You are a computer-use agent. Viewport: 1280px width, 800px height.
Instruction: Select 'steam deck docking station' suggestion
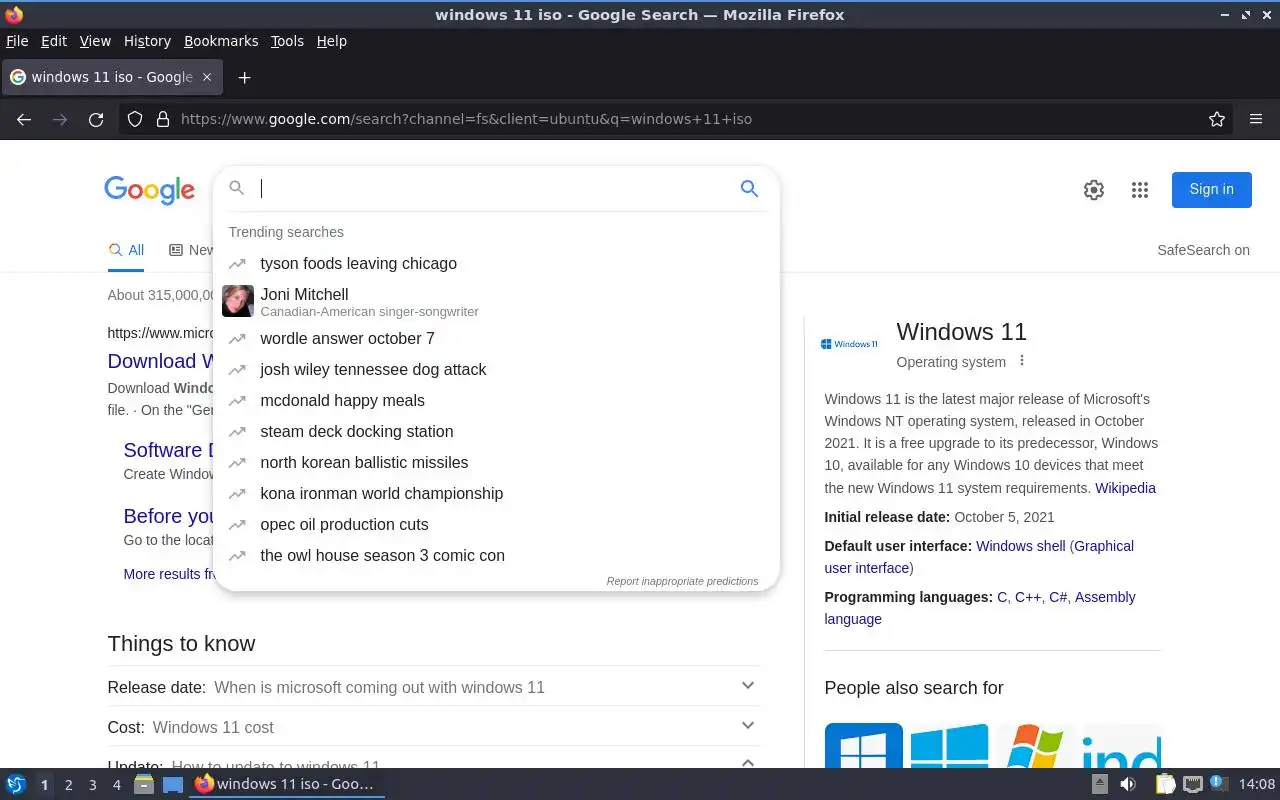(x=496, y=431)
